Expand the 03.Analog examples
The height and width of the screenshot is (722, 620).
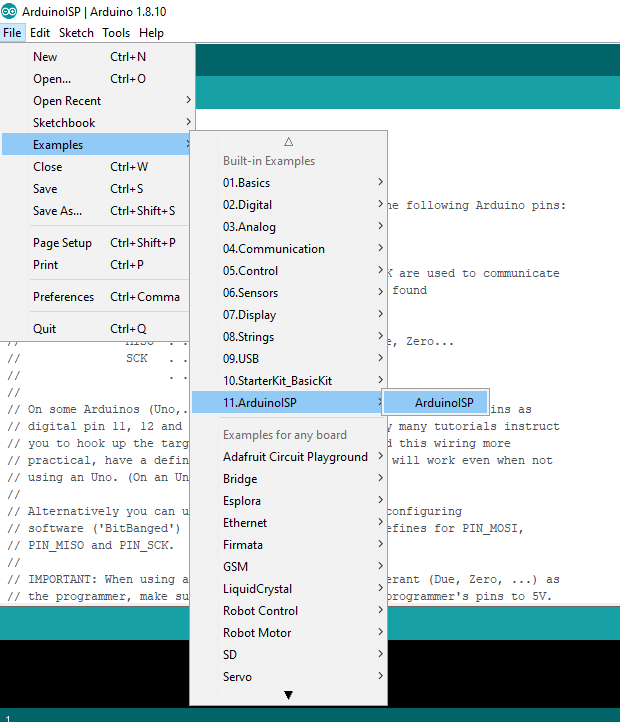(x=288, y=227)
